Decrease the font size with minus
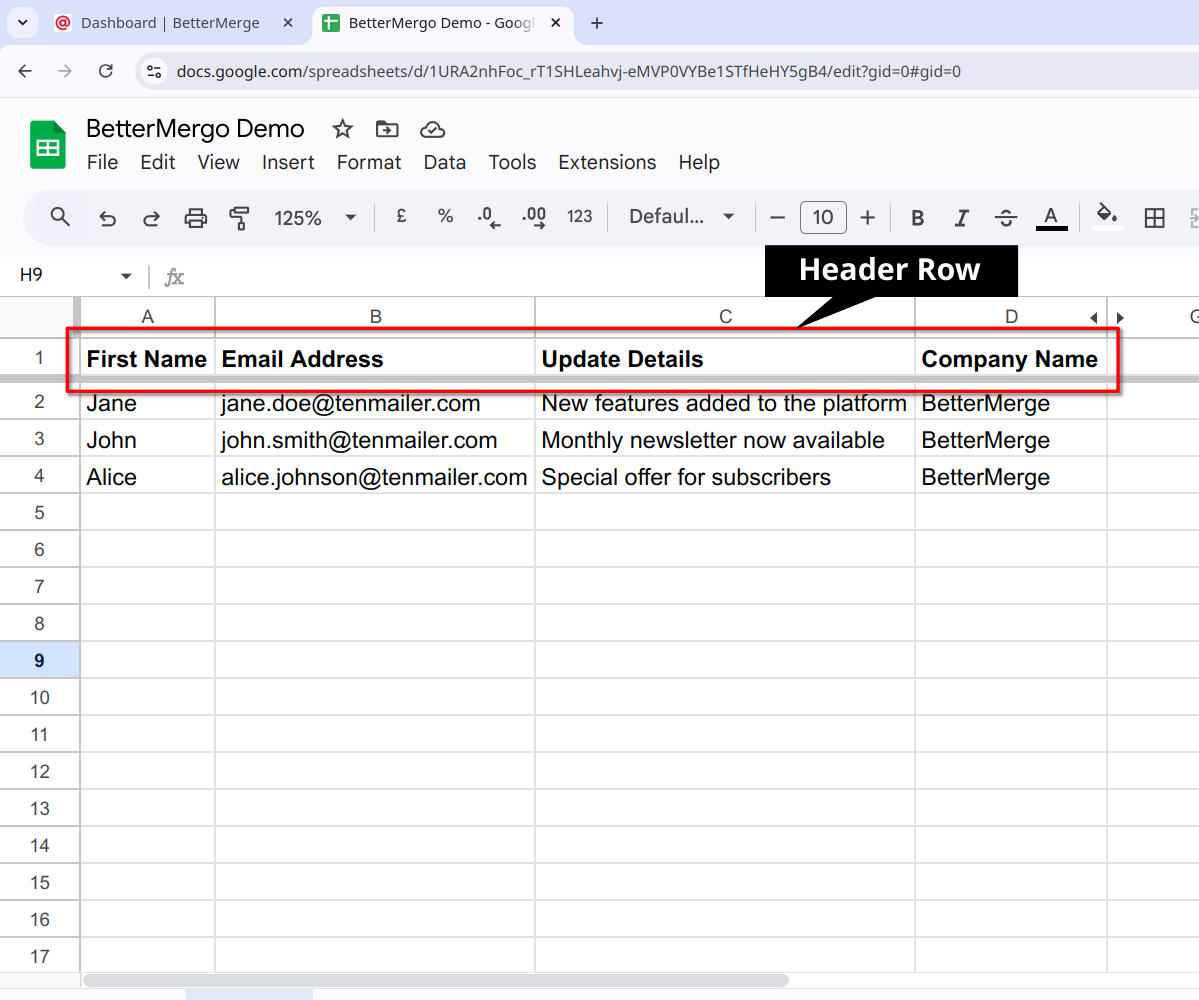Viewport: 1199px width, 1000px height. tap(777, 218)
